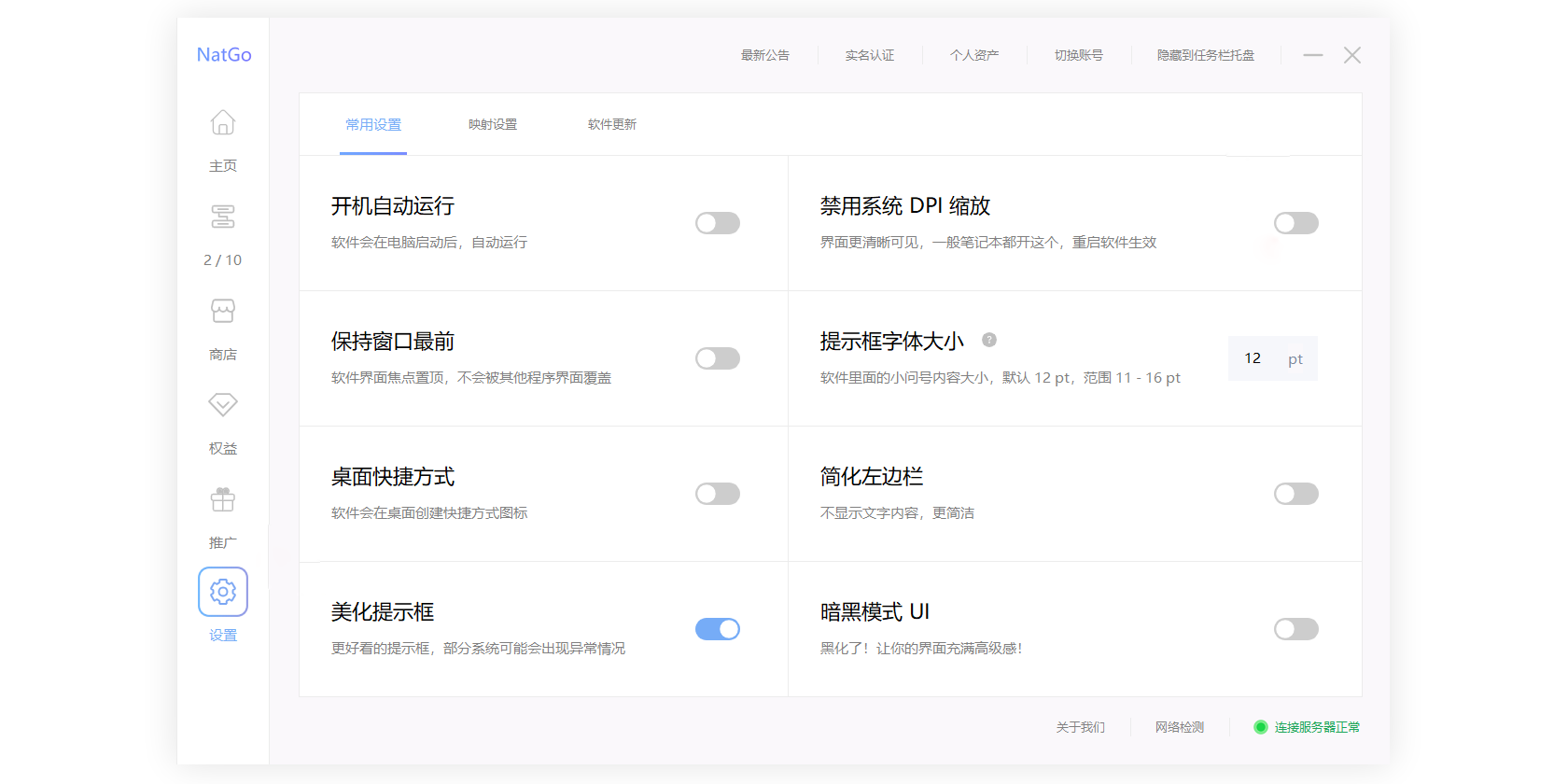Click the node list icon showing 2 / 10
This screenshot has width=1568, height=784.
[x=223, y=217]
